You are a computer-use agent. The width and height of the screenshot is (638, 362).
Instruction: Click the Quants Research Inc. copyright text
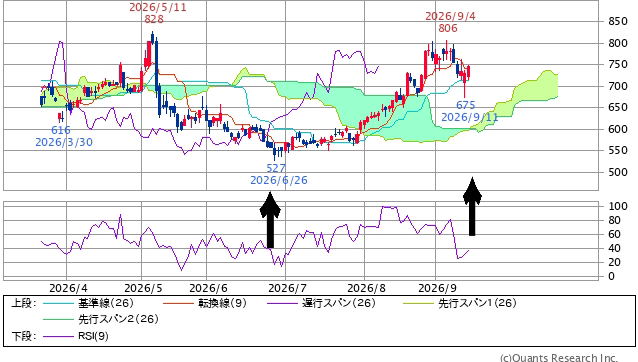(559, 358)
